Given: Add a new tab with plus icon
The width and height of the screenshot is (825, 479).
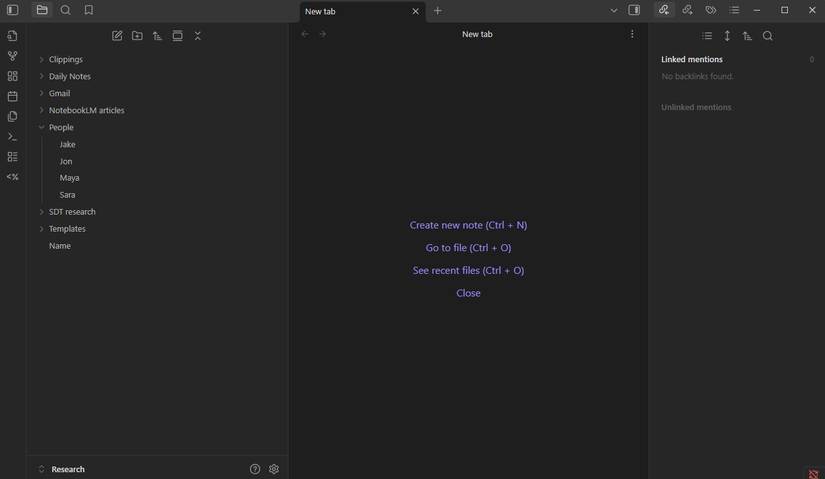Looking at the screenshot, I should click(x=437, y=11).
